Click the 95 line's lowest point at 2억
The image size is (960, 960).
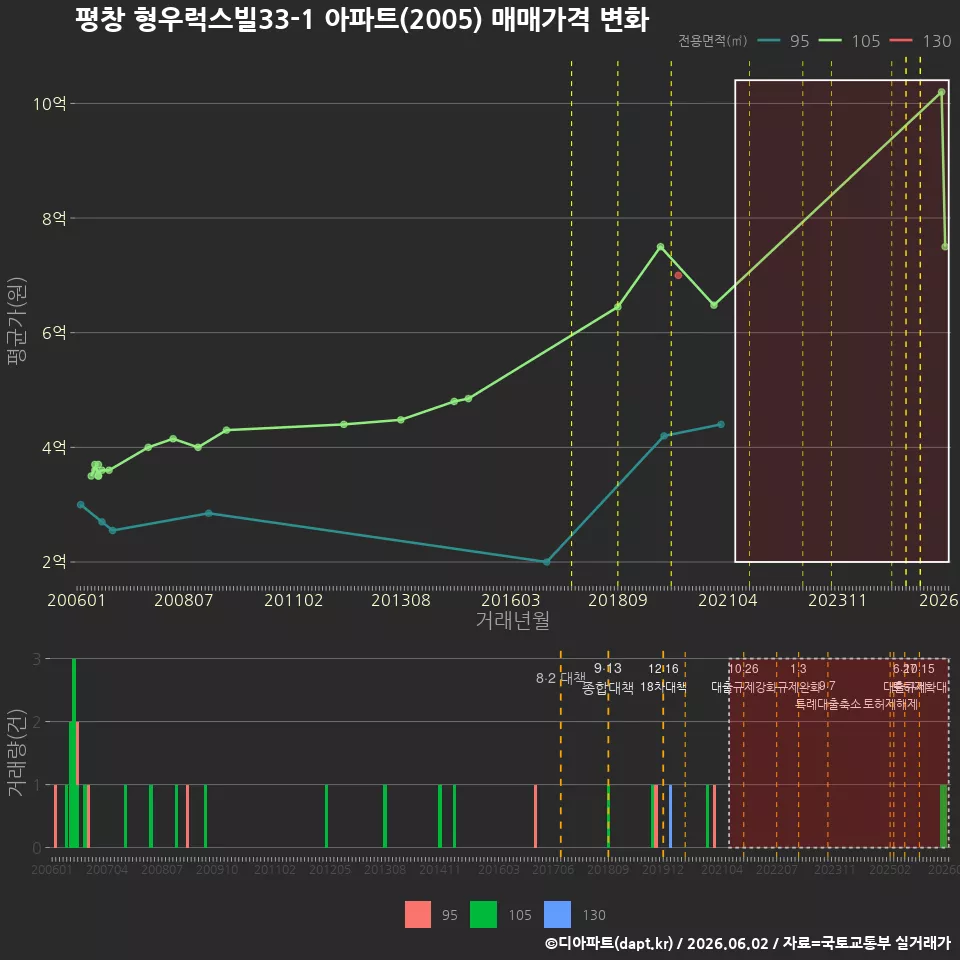[547, 561]
